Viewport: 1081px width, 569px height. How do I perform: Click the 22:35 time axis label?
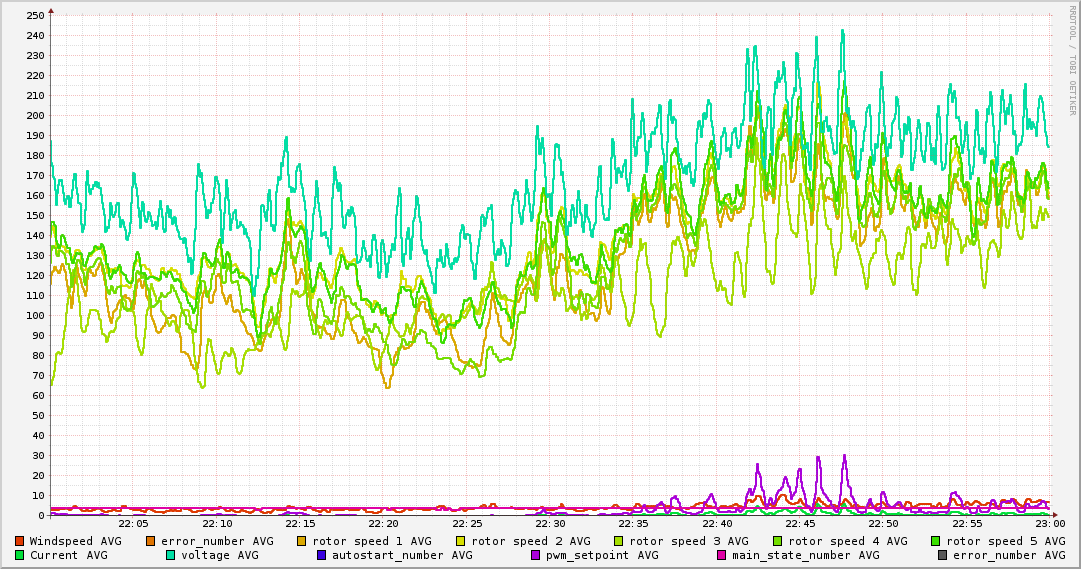click(634, 524)
